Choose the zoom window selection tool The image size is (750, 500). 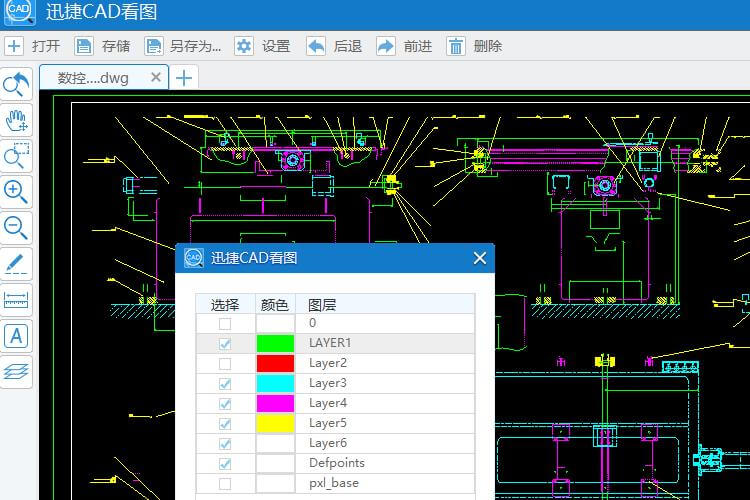click(16, 156)
